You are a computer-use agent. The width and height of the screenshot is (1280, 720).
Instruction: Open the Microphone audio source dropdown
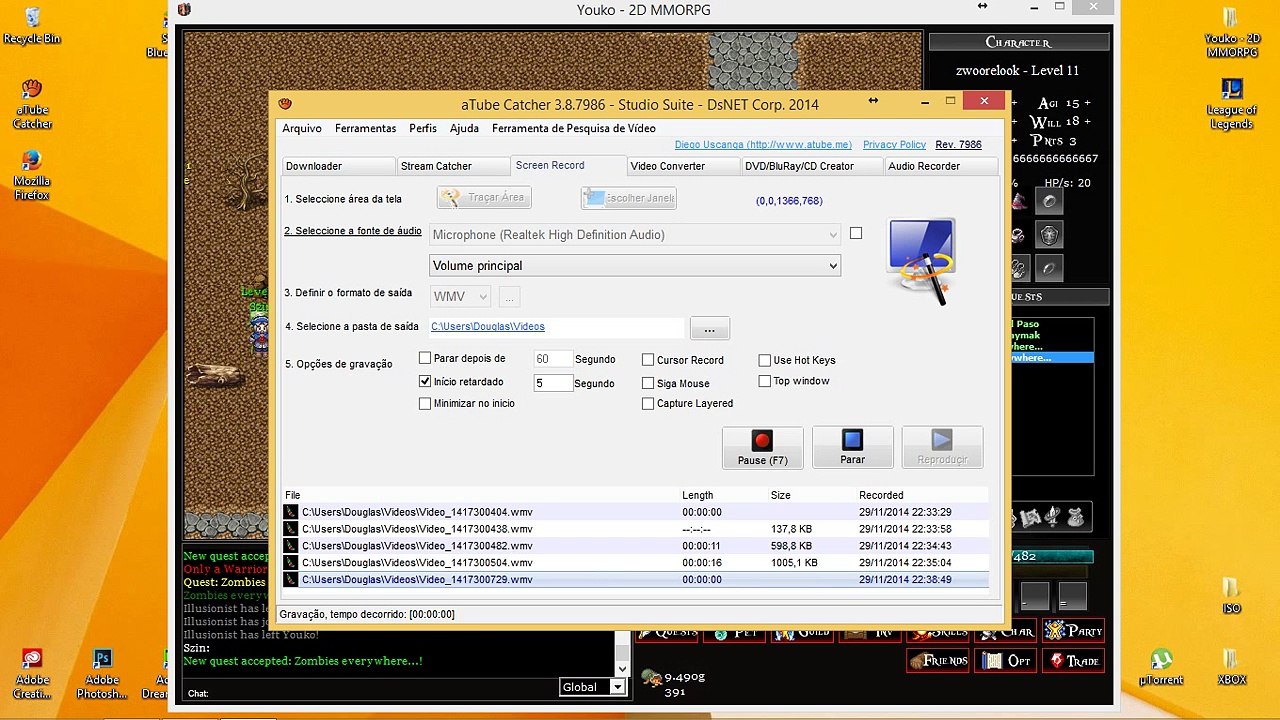point(635,235)
